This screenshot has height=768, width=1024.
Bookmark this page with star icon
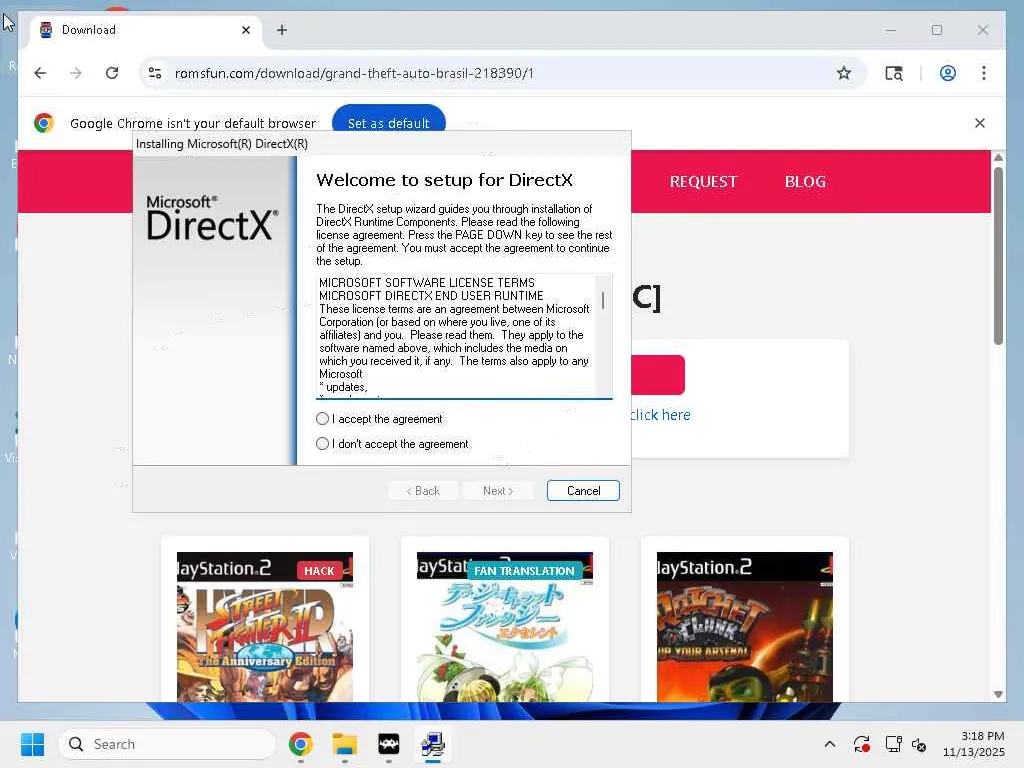[x=844, y=73]
